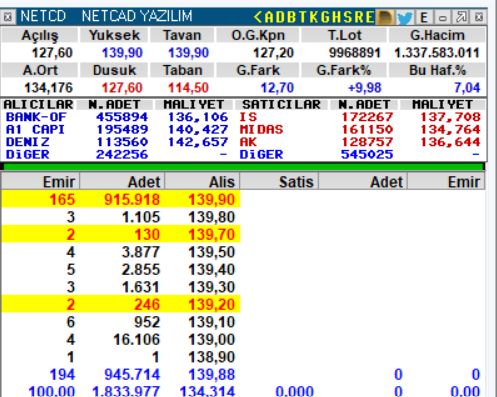Click the green buyer-seller ratio bar
The image size is (497, 397).
(243, 167)
